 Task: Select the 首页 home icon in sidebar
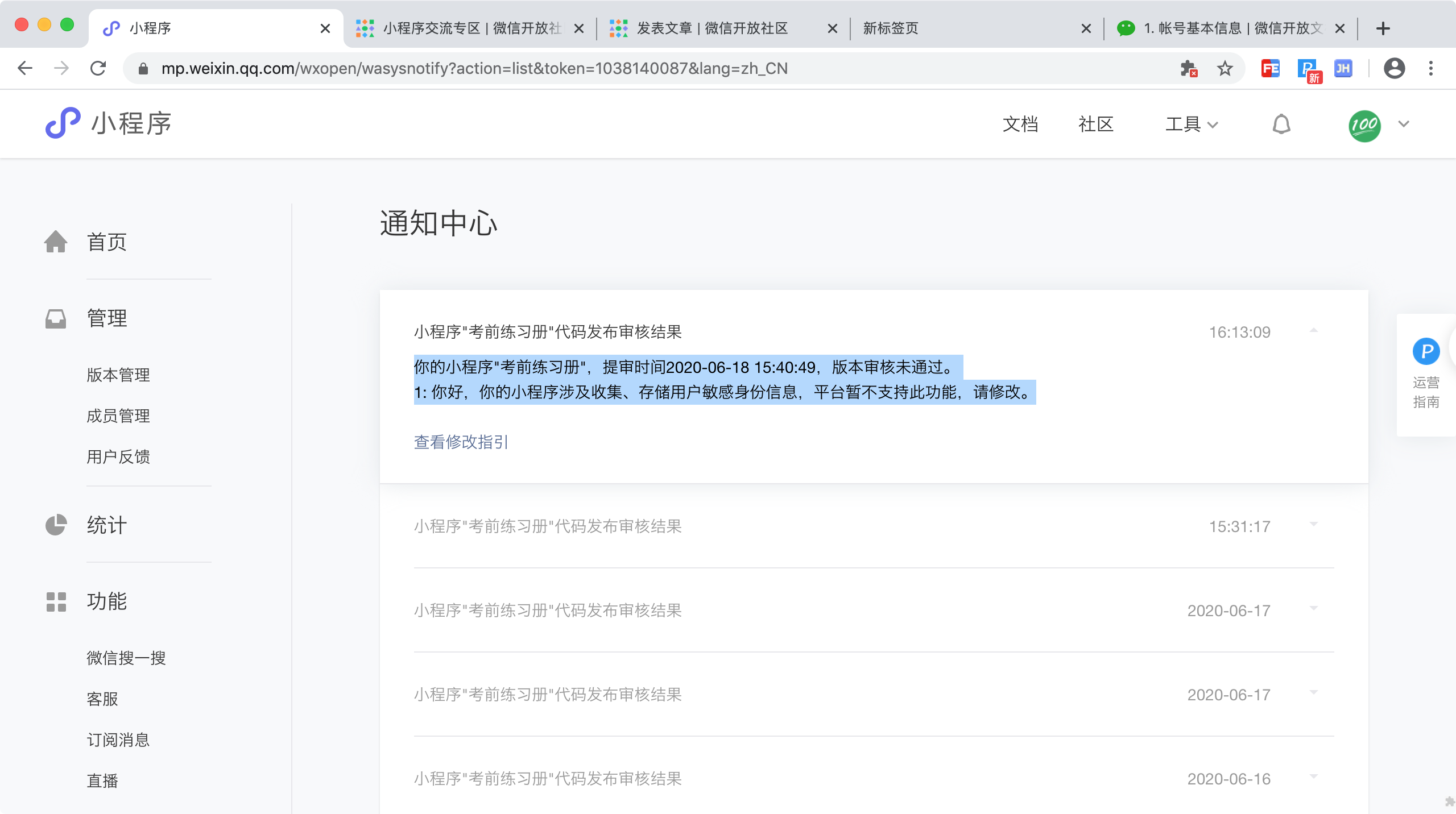coord(56,242)
